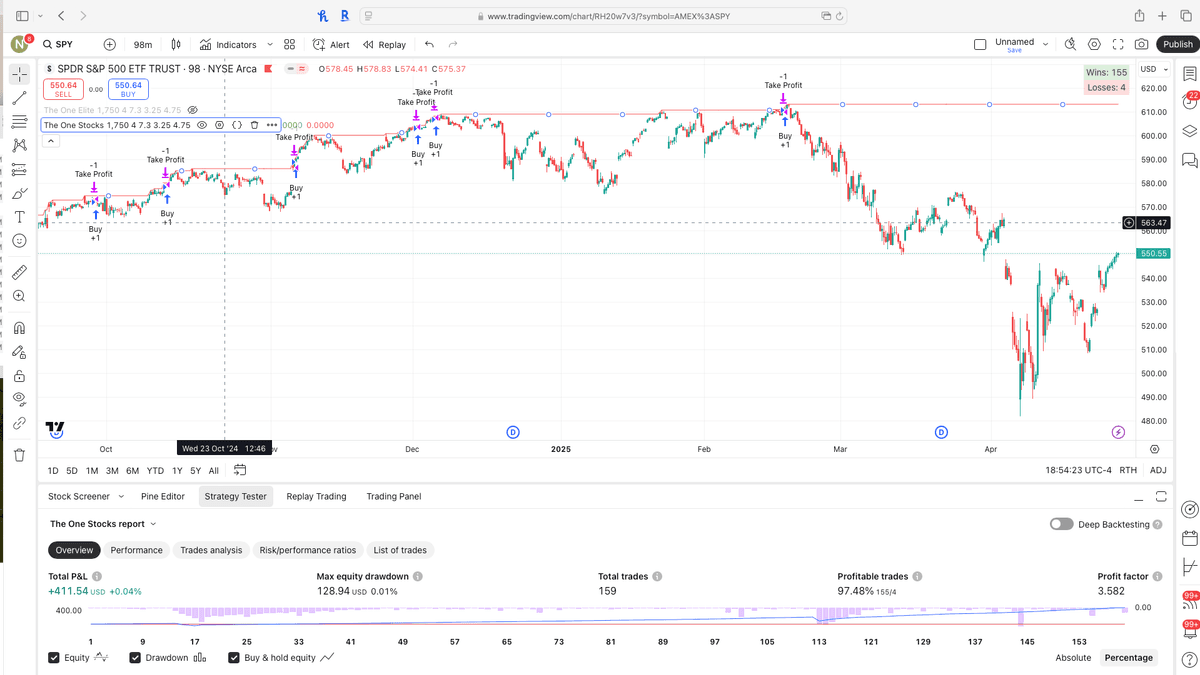Open quick search lightning icon
Viewport: 1200px width, 675px height.
pyautogui.click(x=1070, y=44)
